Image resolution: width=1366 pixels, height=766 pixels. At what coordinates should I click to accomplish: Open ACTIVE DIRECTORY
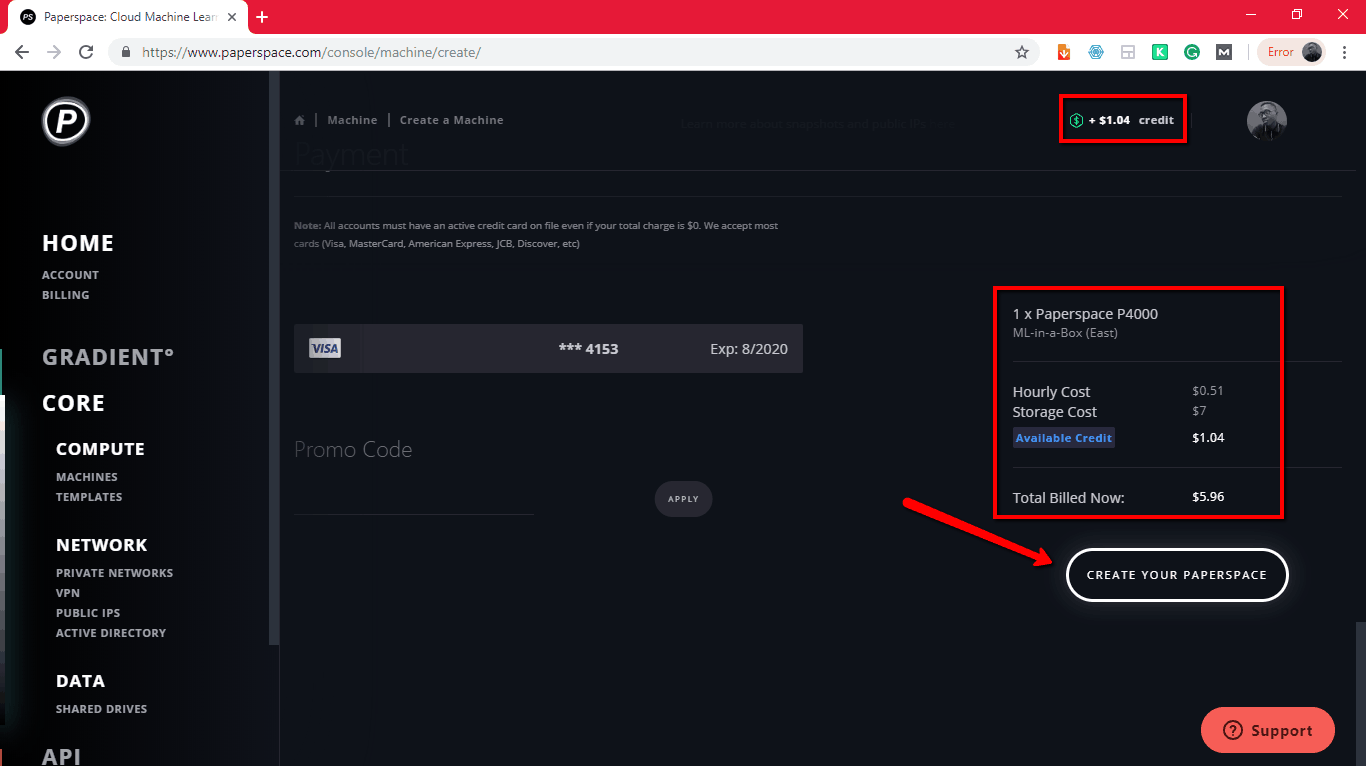point(111,633)
